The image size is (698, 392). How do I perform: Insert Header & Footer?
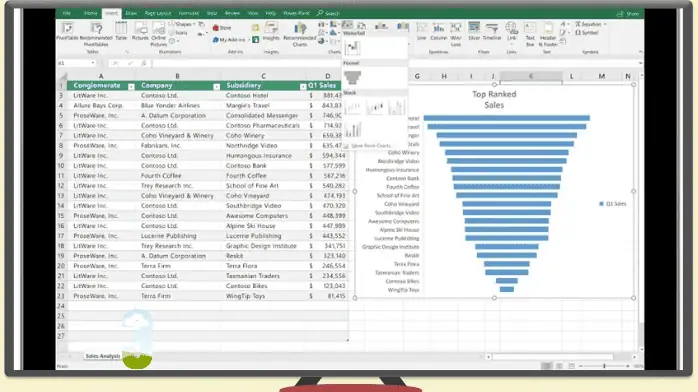pos(548,34)
